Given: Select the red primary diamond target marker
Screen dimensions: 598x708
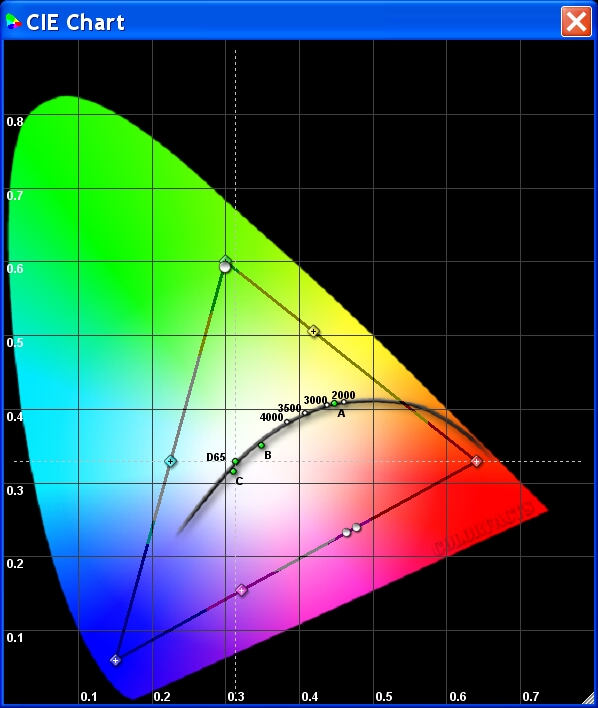Looking at the screenshot, I should pos(476,461).
